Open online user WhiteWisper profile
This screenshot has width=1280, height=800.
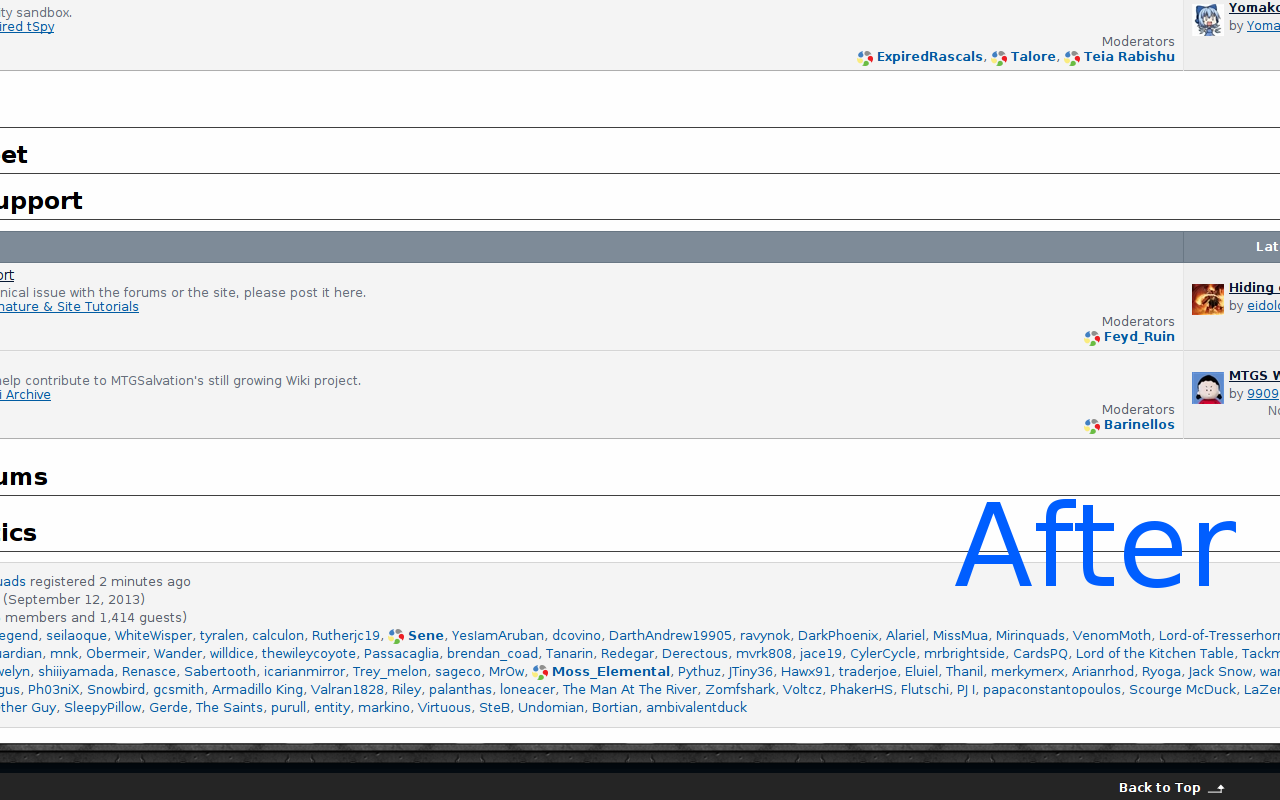point(153,636)
